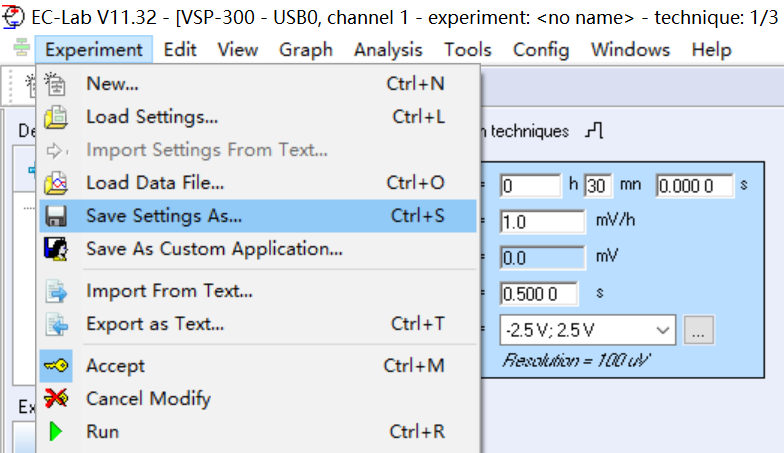Click the ellipsis button next to voltage range

tap(700, 329)
